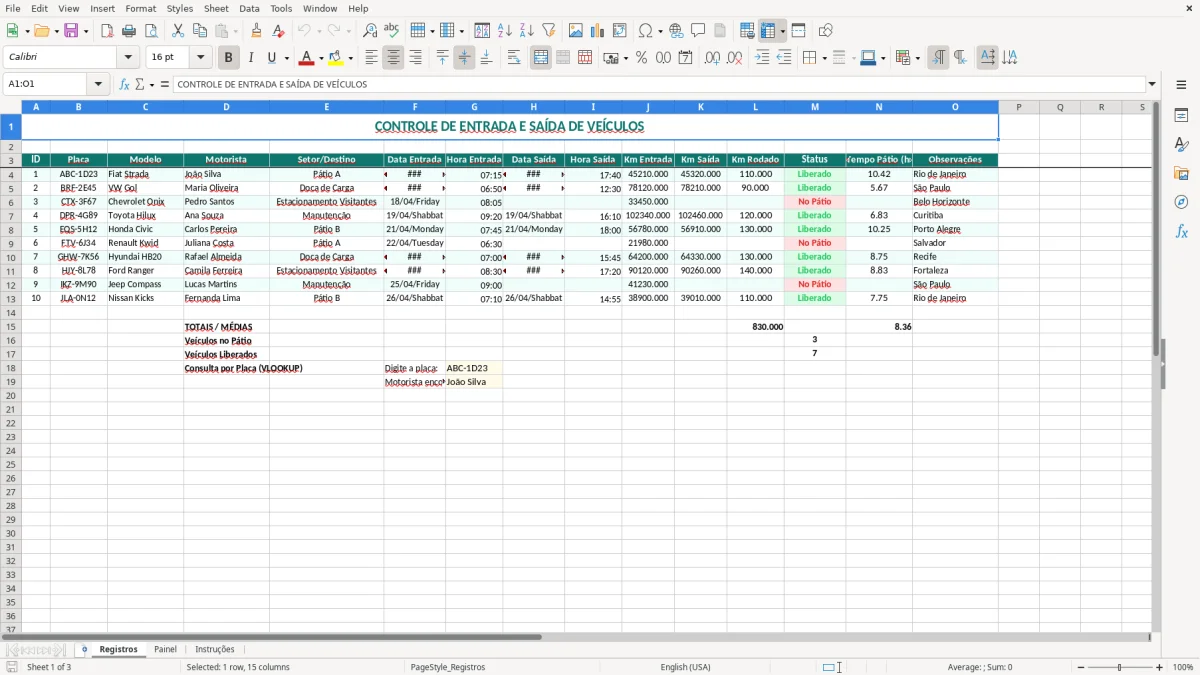The width and height of the screenshot is (1200, 675).
Task: Toggle Freeze Rows and Columns
Action: tap(768, 31)
